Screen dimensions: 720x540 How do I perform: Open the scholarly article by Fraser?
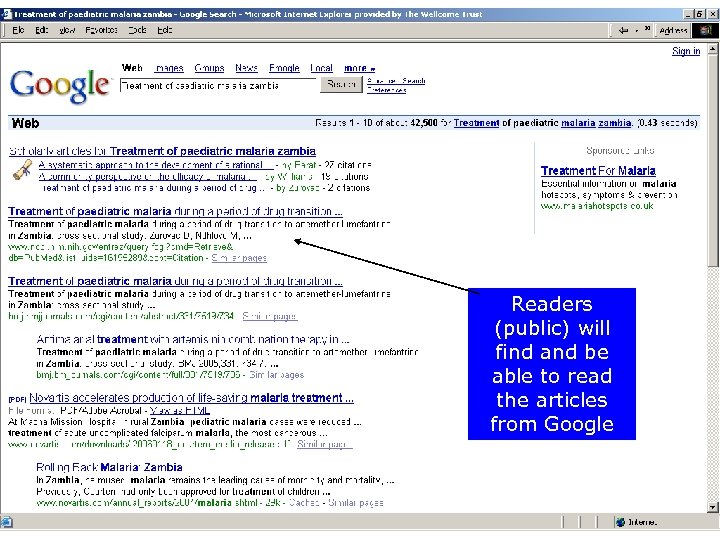point(156,165)
